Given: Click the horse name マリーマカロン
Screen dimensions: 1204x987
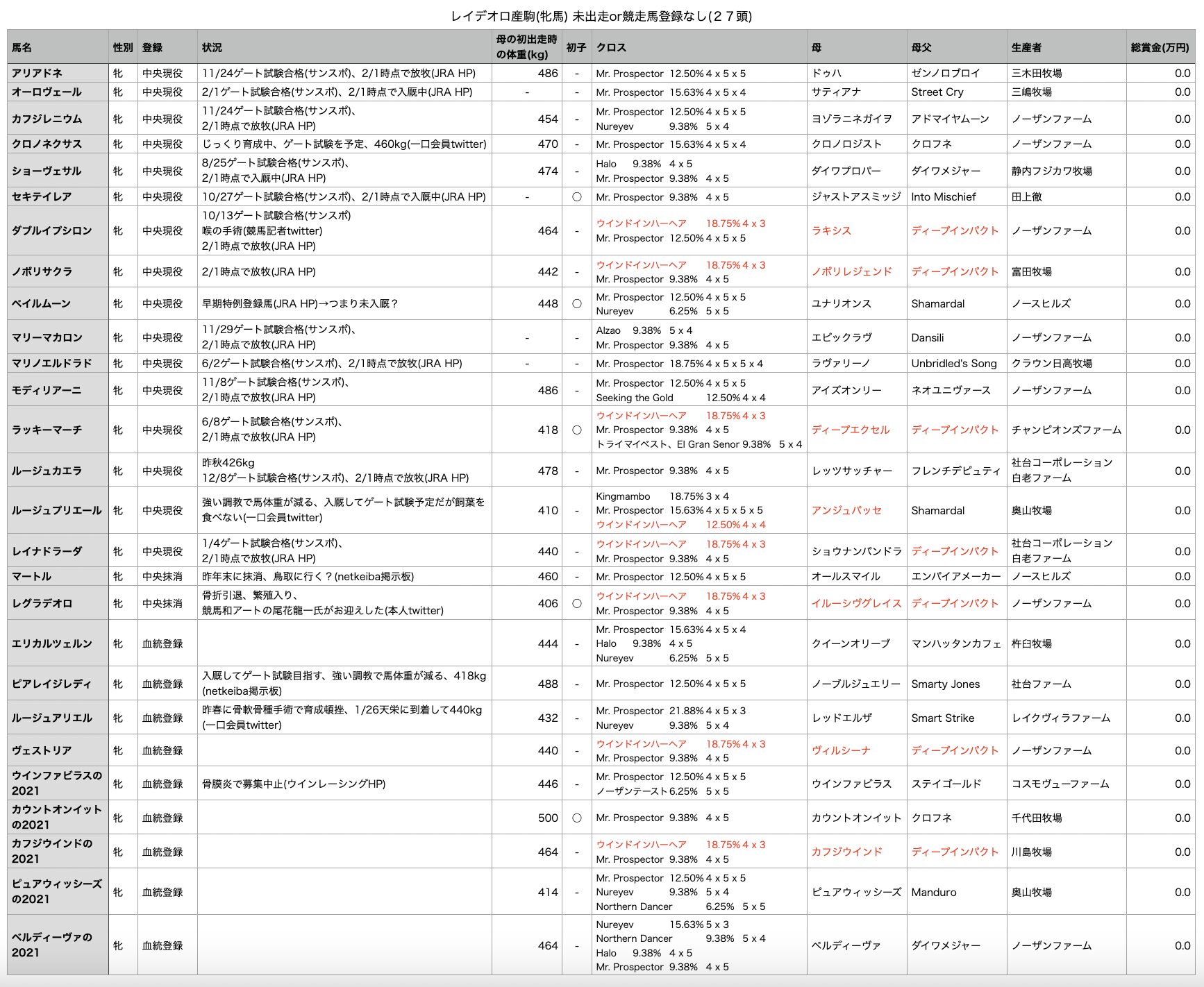Looking at the screenshot, I should [x=47, y=337].
